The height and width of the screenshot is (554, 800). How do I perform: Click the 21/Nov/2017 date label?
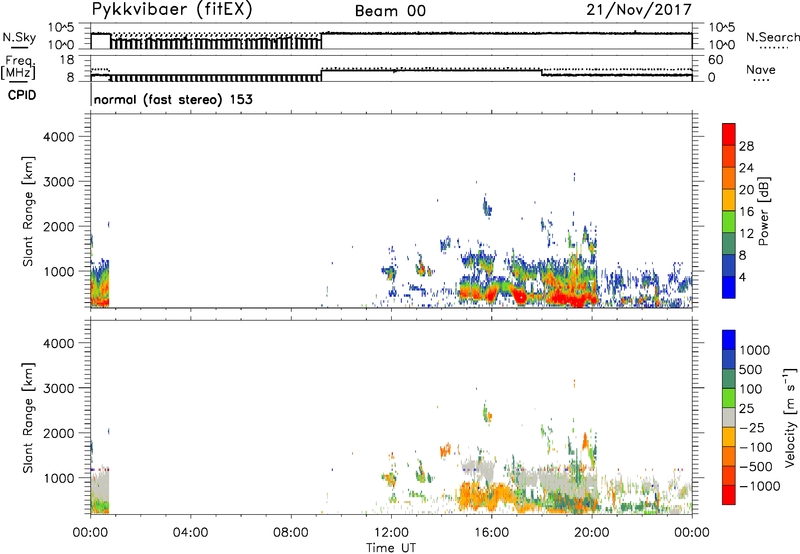click(x=639, y=10)
